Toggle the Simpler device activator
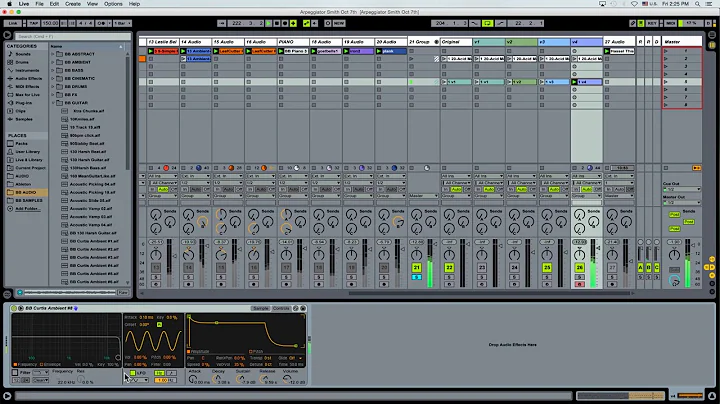The image size is (720, 404). point(14,308)
